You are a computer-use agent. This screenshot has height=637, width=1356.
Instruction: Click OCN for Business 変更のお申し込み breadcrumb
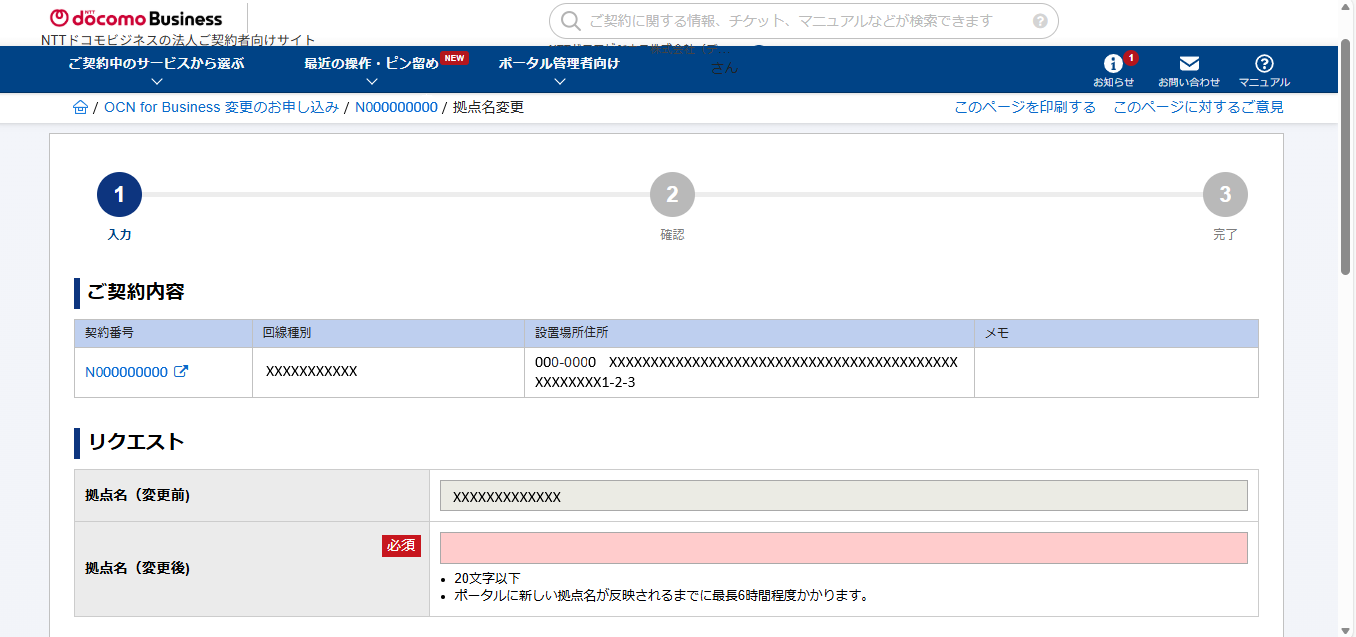(221, 107)
